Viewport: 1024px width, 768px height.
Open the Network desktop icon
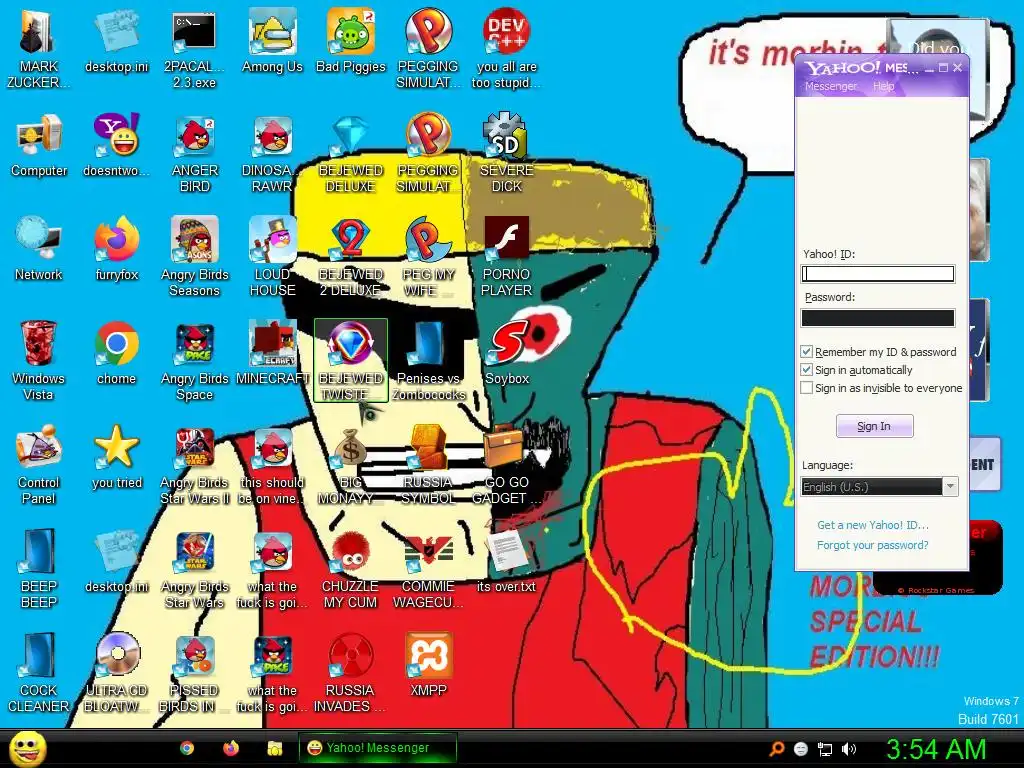coord(38,249)
